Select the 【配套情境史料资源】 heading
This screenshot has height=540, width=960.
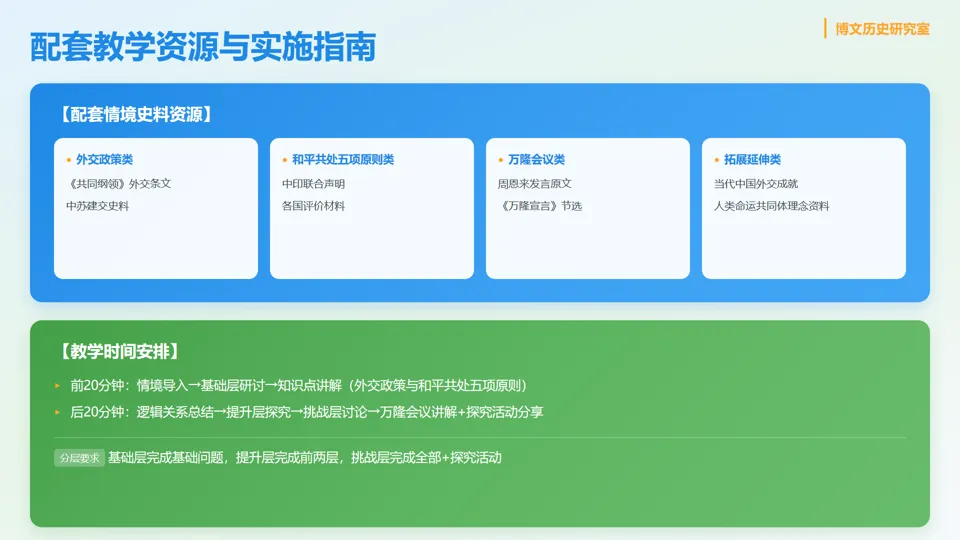click(135, 114)
